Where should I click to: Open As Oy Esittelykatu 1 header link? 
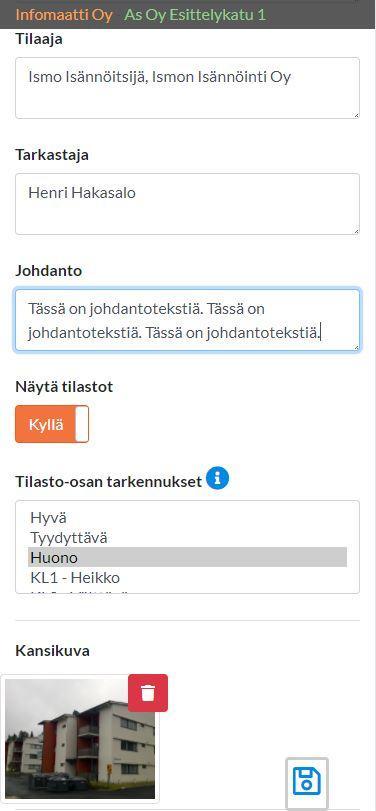click(195, 14)
